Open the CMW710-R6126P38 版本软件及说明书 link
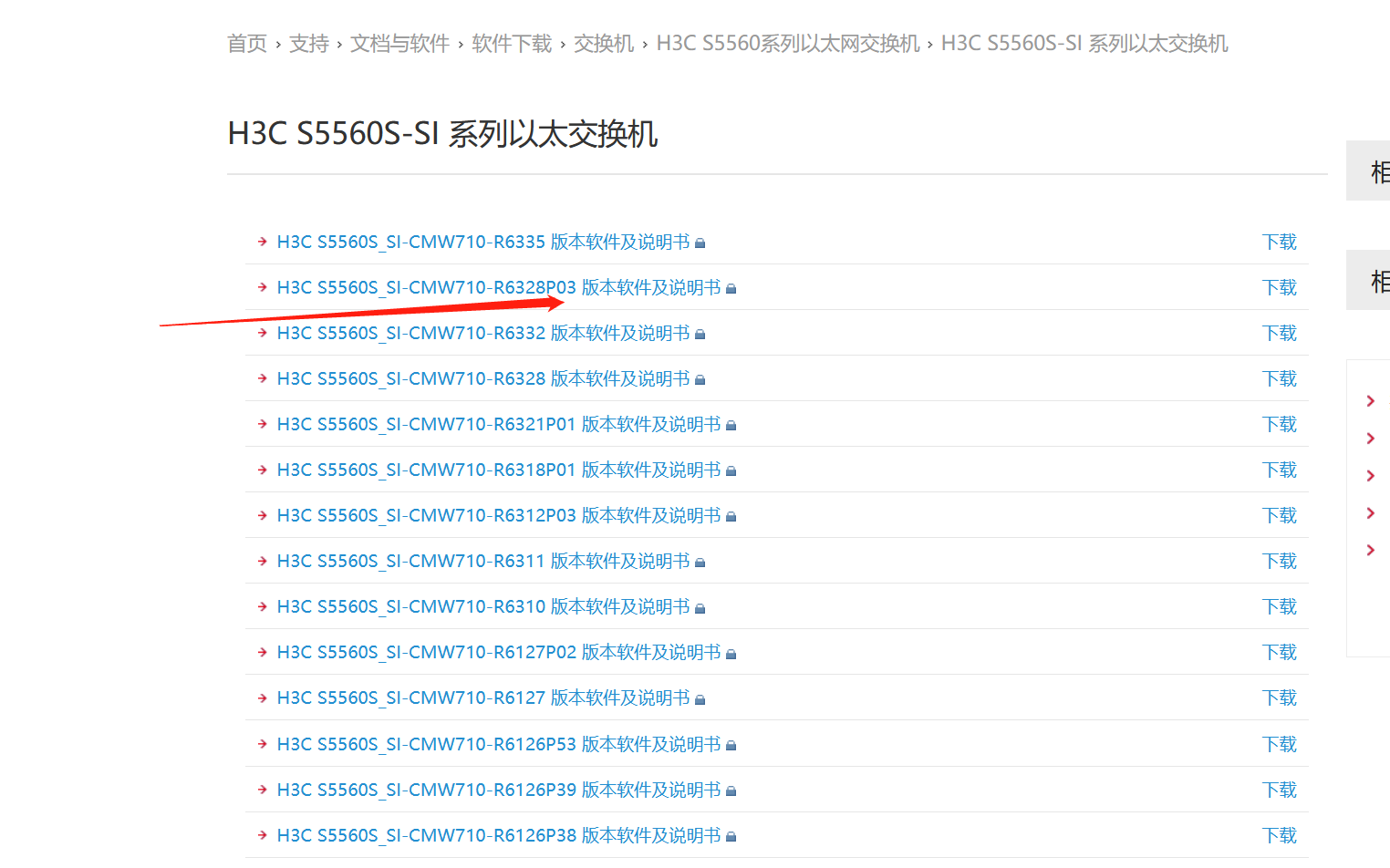This screenshot has height=868, width=1390. pyautogui.click(x=499, y=835)
